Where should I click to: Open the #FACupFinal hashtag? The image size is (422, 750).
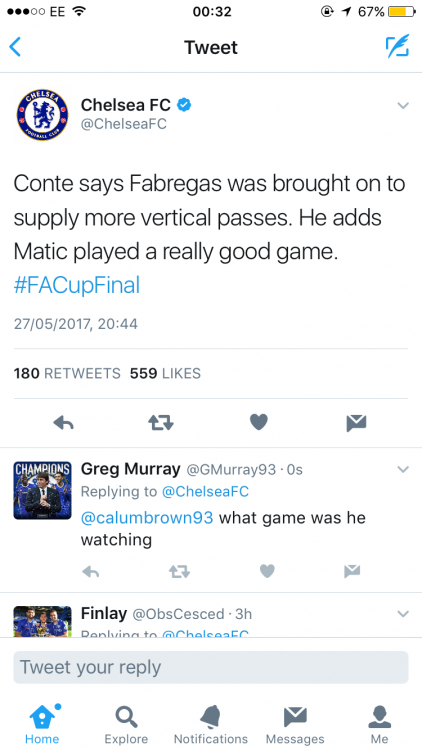pos(77,285)
